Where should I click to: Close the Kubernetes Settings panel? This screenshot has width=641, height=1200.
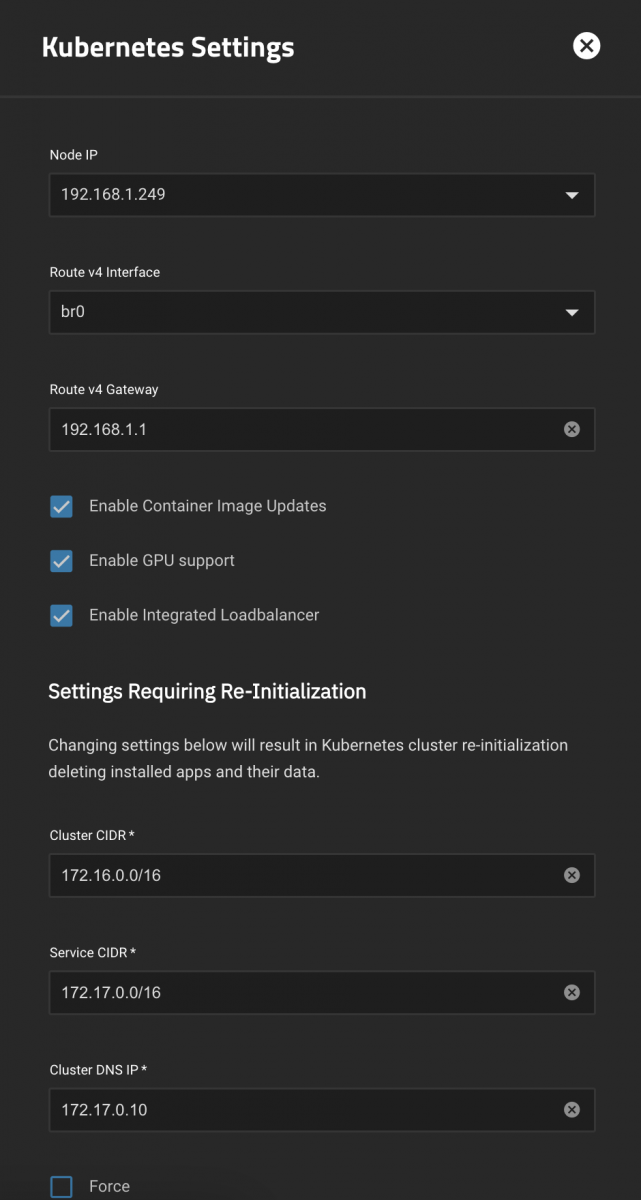[586, 46]
